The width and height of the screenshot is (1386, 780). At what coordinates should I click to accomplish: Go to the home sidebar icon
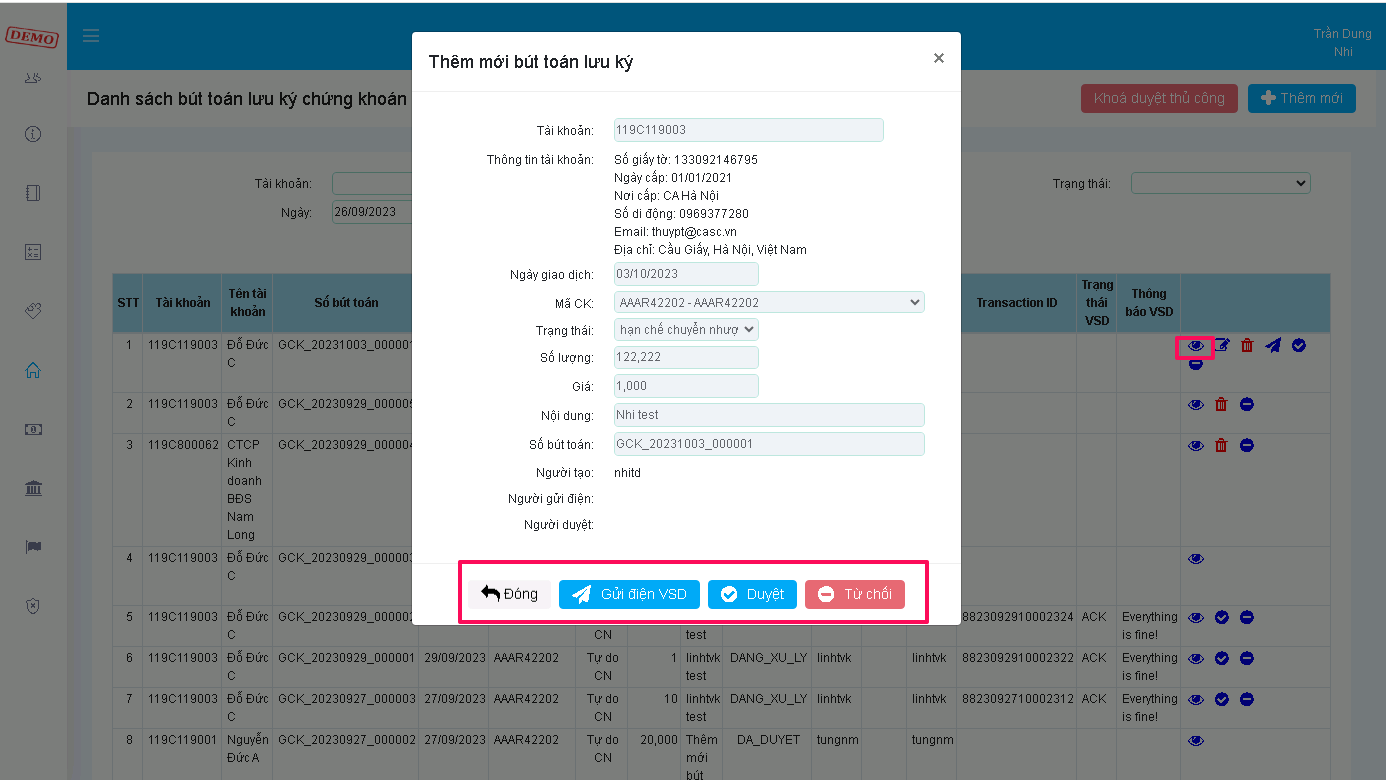pyautogui.click(x=33, y=370)
